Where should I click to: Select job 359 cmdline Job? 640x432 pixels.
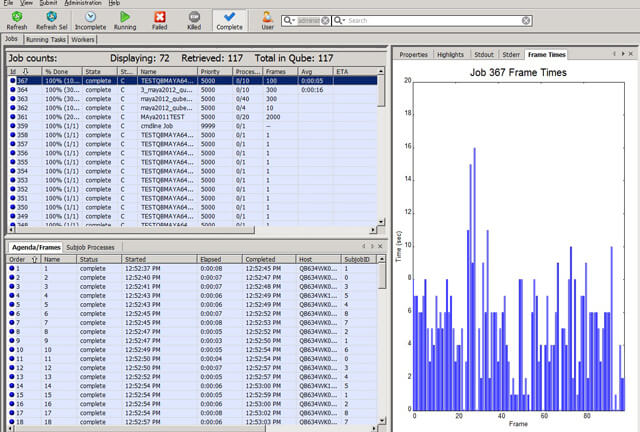click(192, 126)
